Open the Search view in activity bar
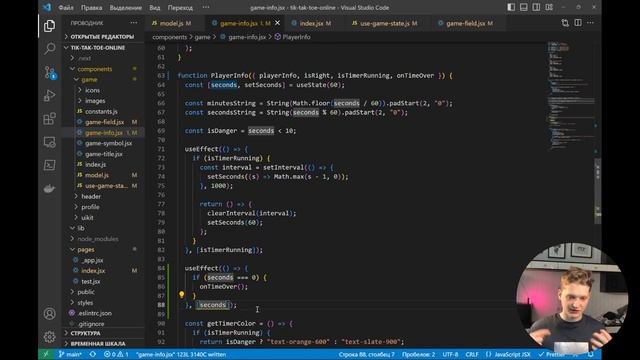The image size is (640, 360). (49, 49)
